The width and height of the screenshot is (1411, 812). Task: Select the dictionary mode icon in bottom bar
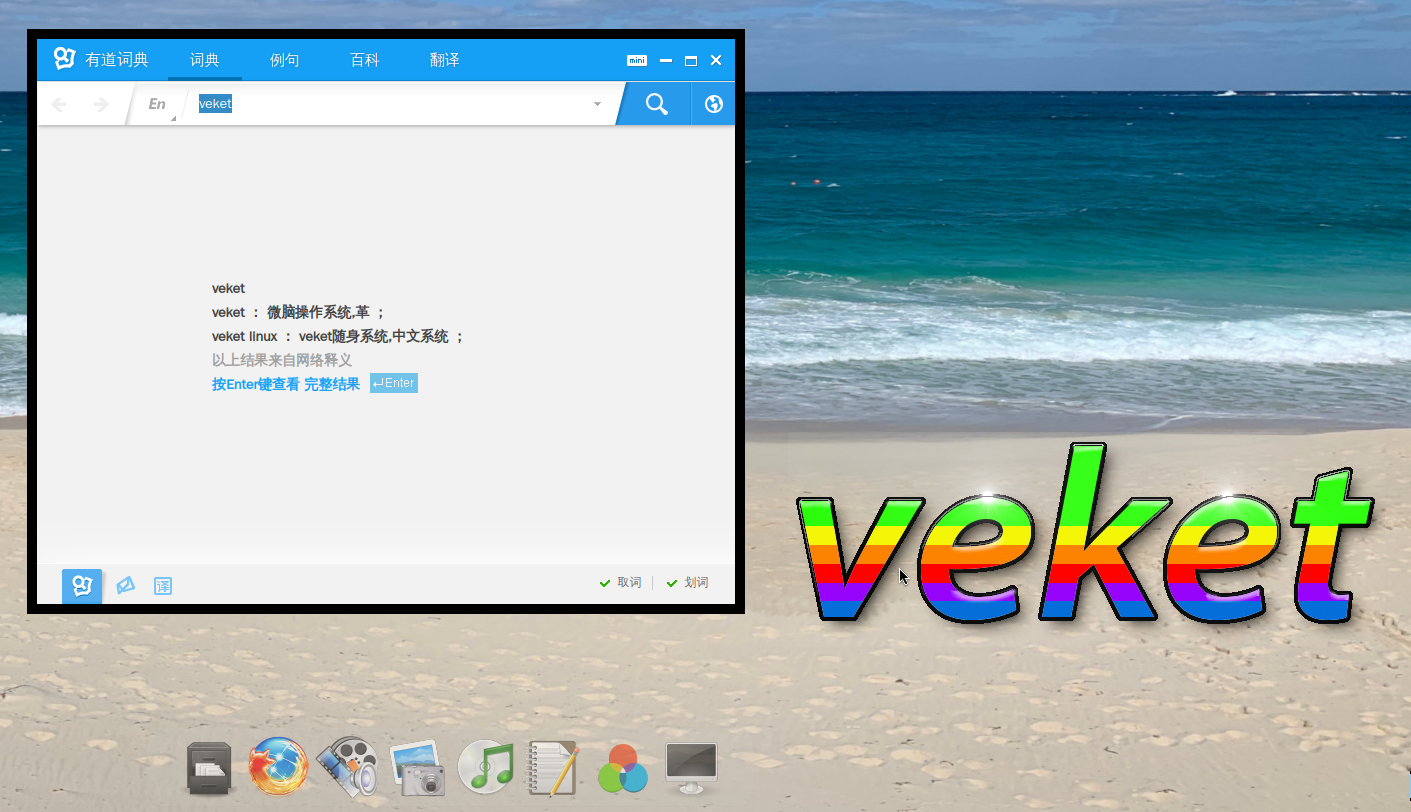[82, 585]
